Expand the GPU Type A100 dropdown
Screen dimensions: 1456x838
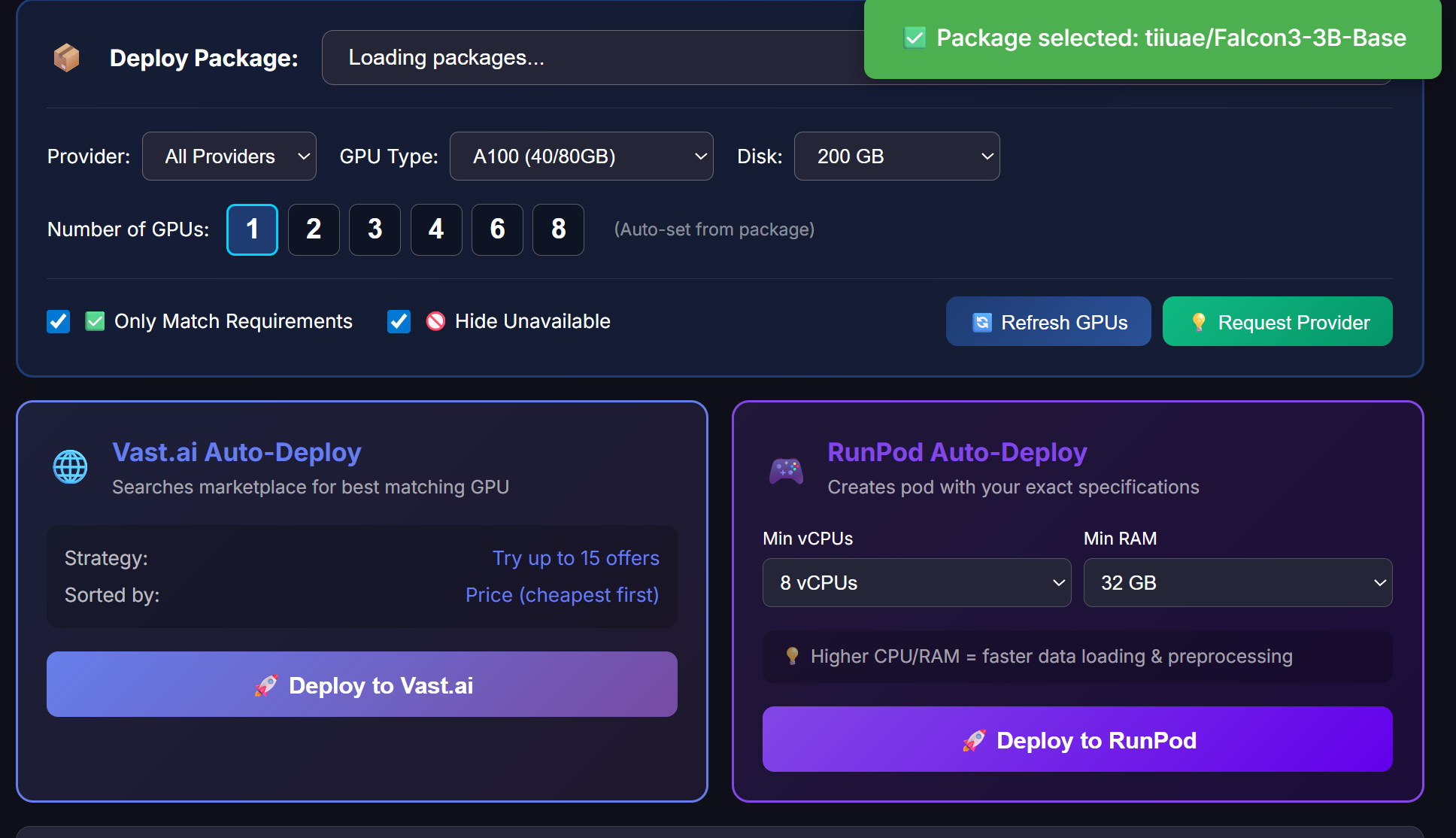click(581, 156)
